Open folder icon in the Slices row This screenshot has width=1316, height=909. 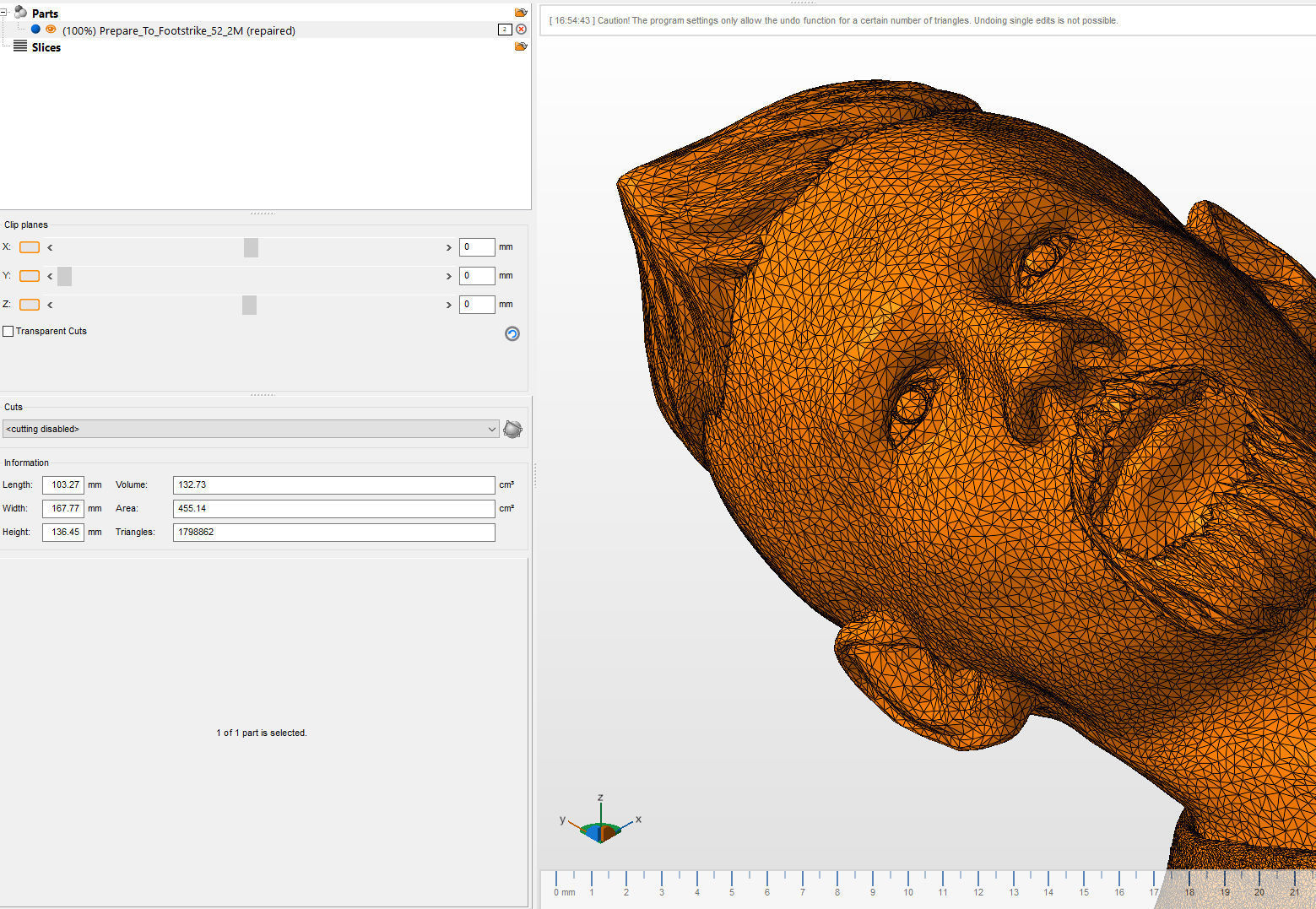[x=521, y=46]
